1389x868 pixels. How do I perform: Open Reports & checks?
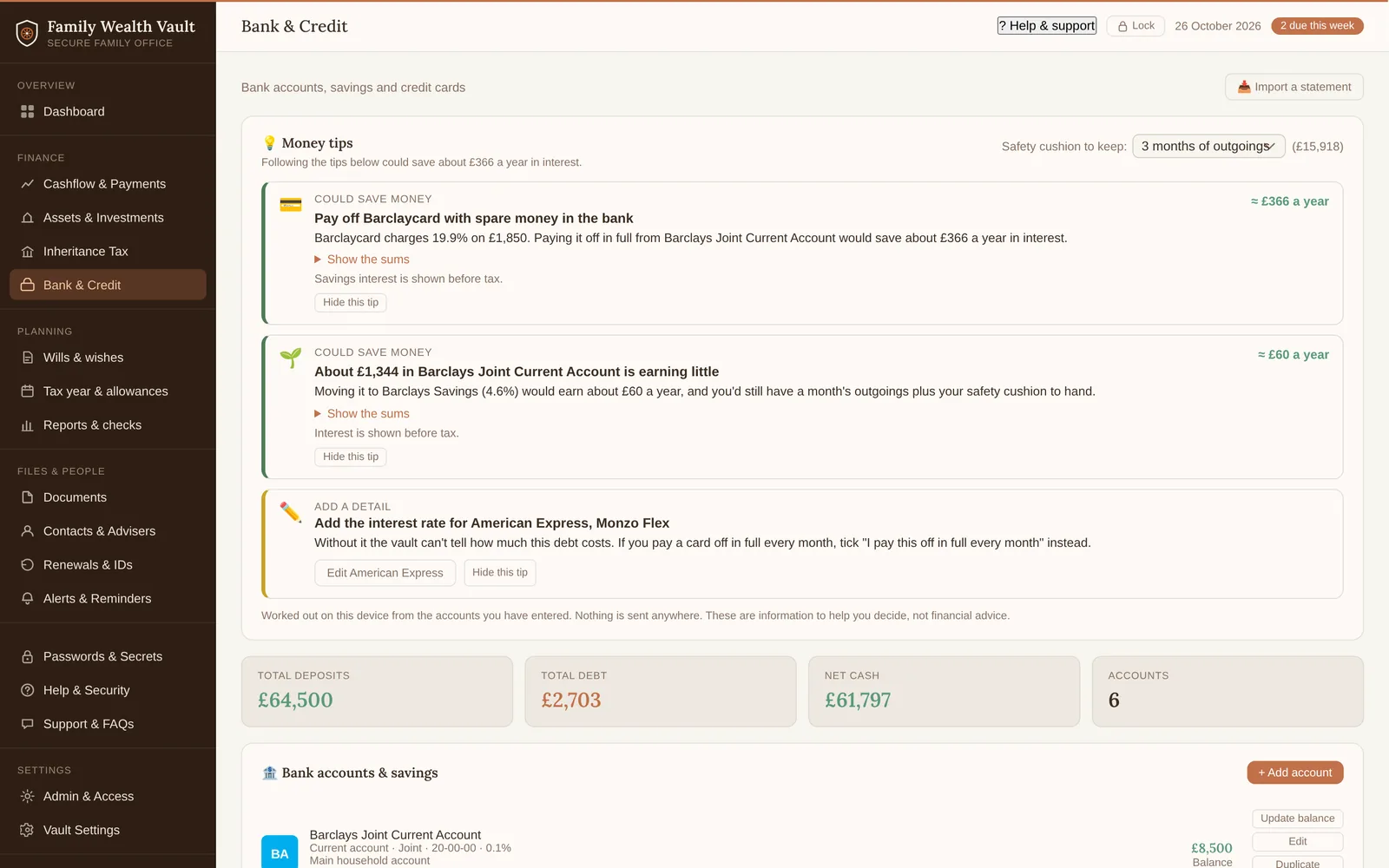pos(108,425)
